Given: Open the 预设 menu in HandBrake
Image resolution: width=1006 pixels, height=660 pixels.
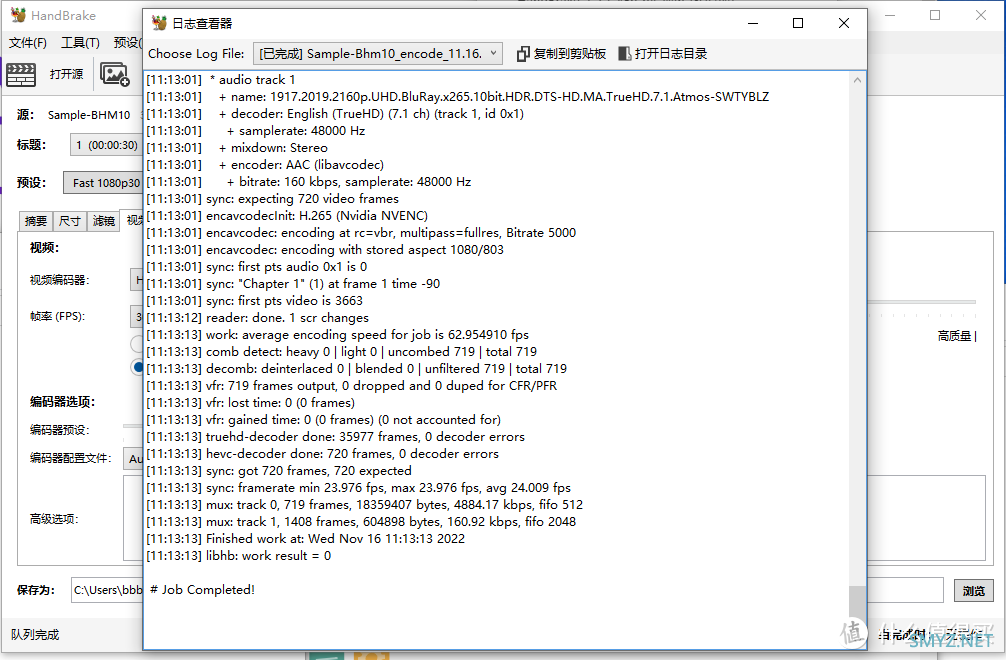Looking at the screenshot, I should click(x=126, y=43).
